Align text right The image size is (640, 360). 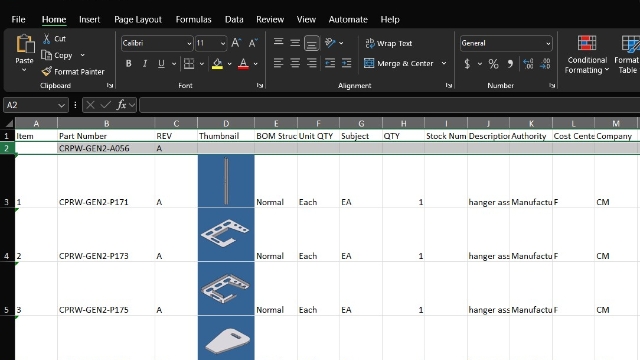point(311,63)
